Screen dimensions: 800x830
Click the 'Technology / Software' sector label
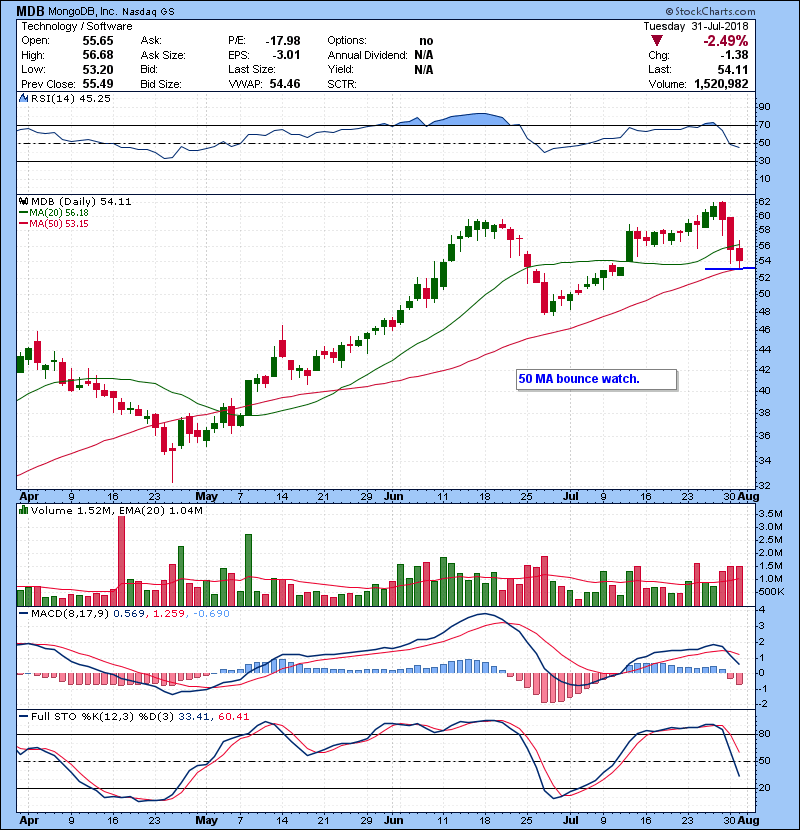point(77,26)
